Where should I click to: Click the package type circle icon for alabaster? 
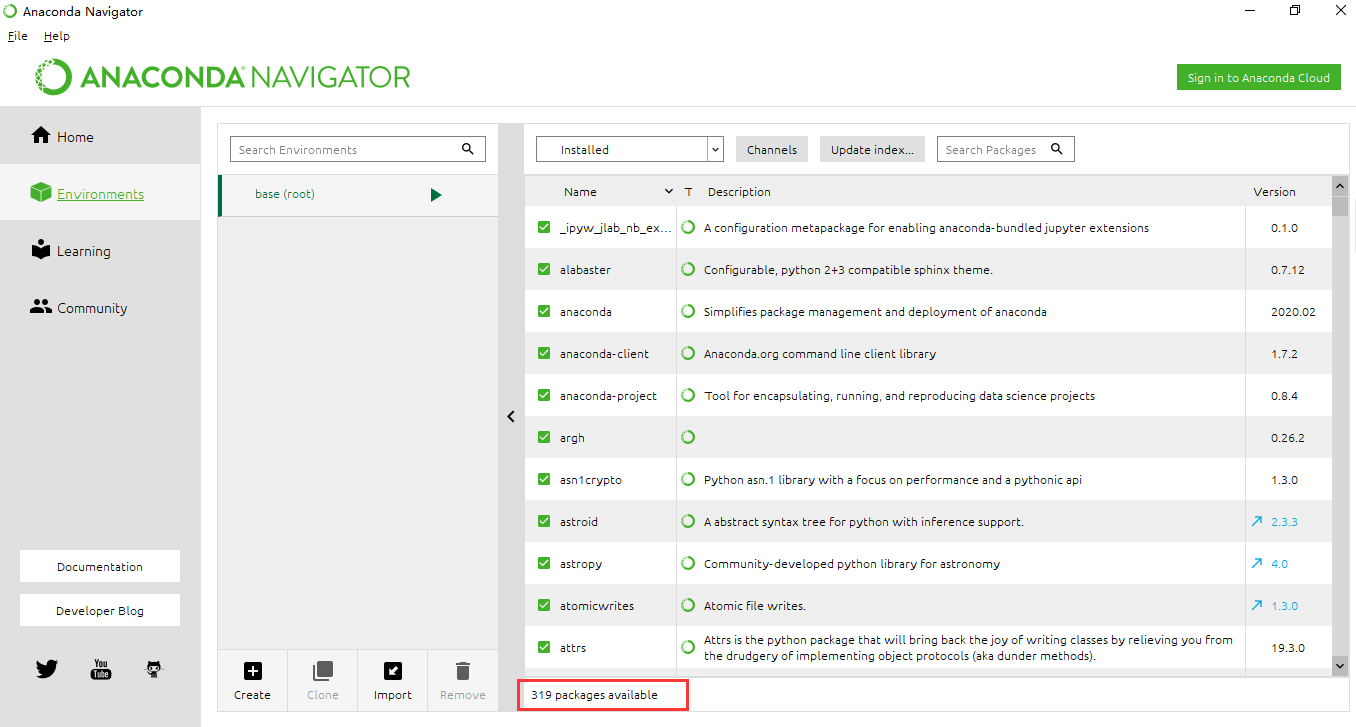click(x=688, y=269)
